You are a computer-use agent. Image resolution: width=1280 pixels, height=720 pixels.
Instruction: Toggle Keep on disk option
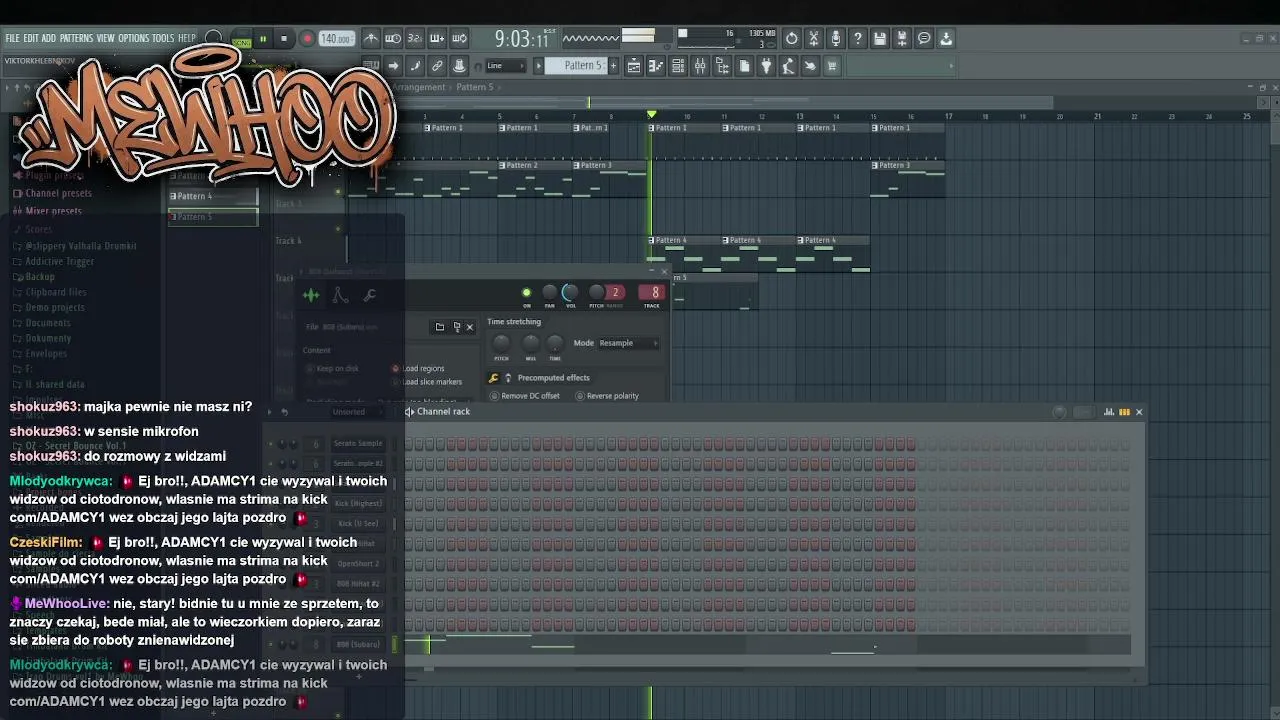[x=333, y=368]
